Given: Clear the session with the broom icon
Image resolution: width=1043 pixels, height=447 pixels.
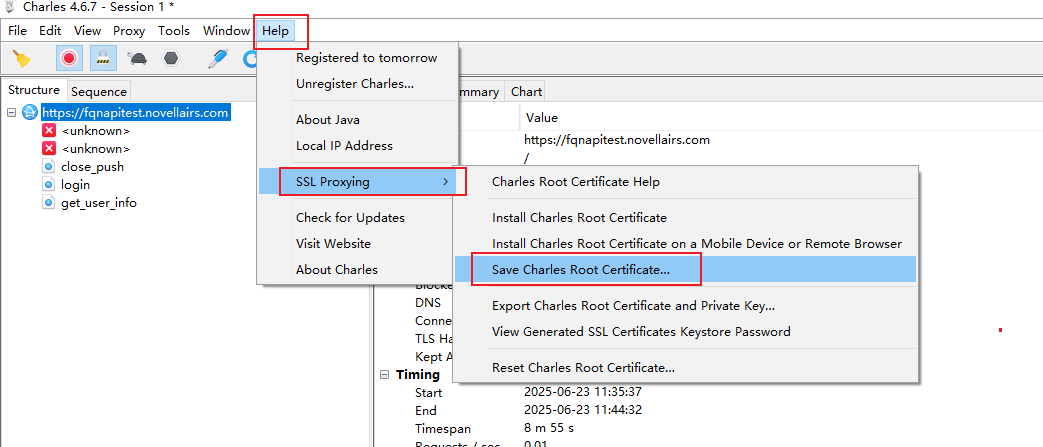Looking at the screenshot, I should (x=22, y=59).
